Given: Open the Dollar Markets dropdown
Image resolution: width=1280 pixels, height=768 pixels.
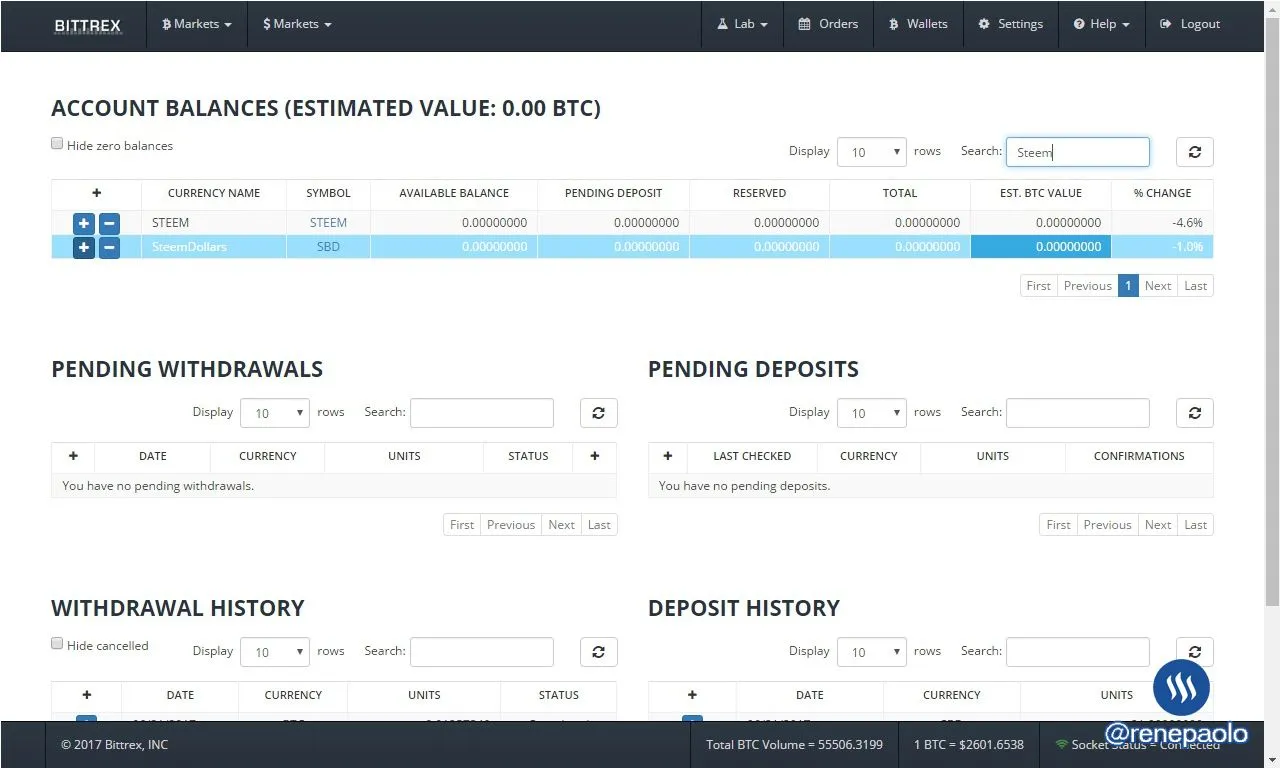Looking at the screenshot, I should [297, 24].
